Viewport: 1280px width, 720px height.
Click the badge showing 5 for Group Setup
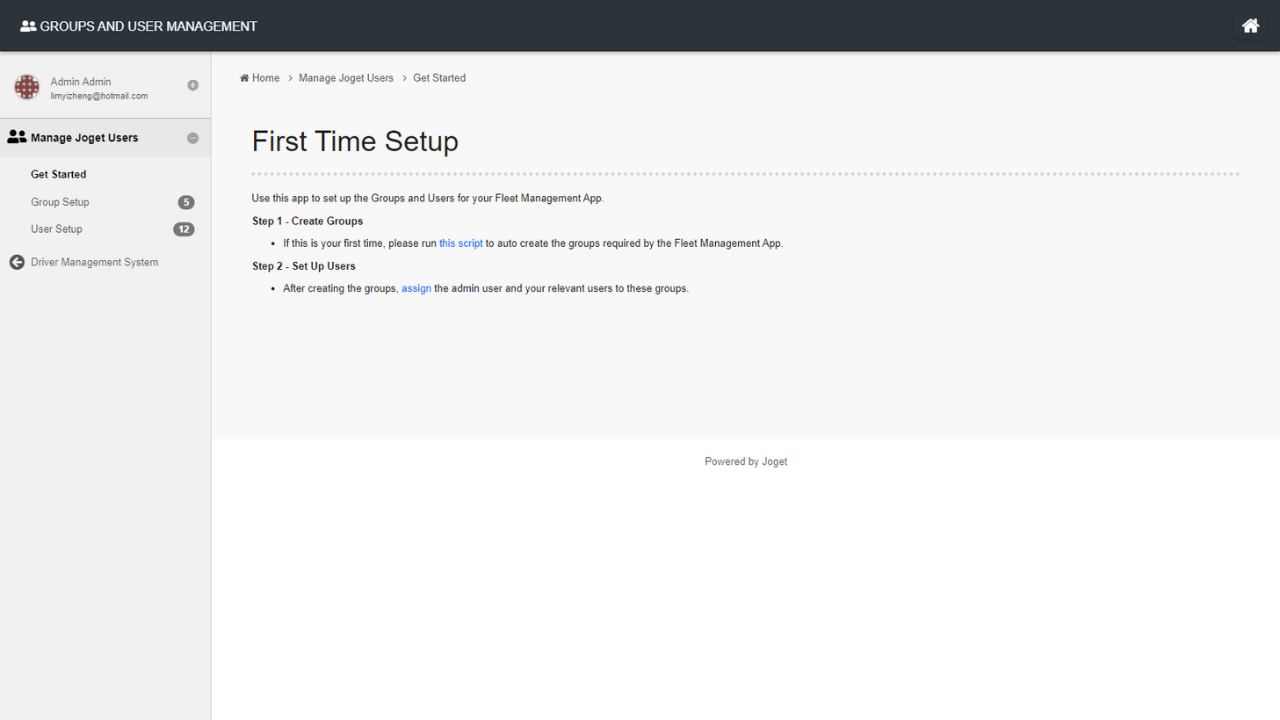click(x=186, y=202)
